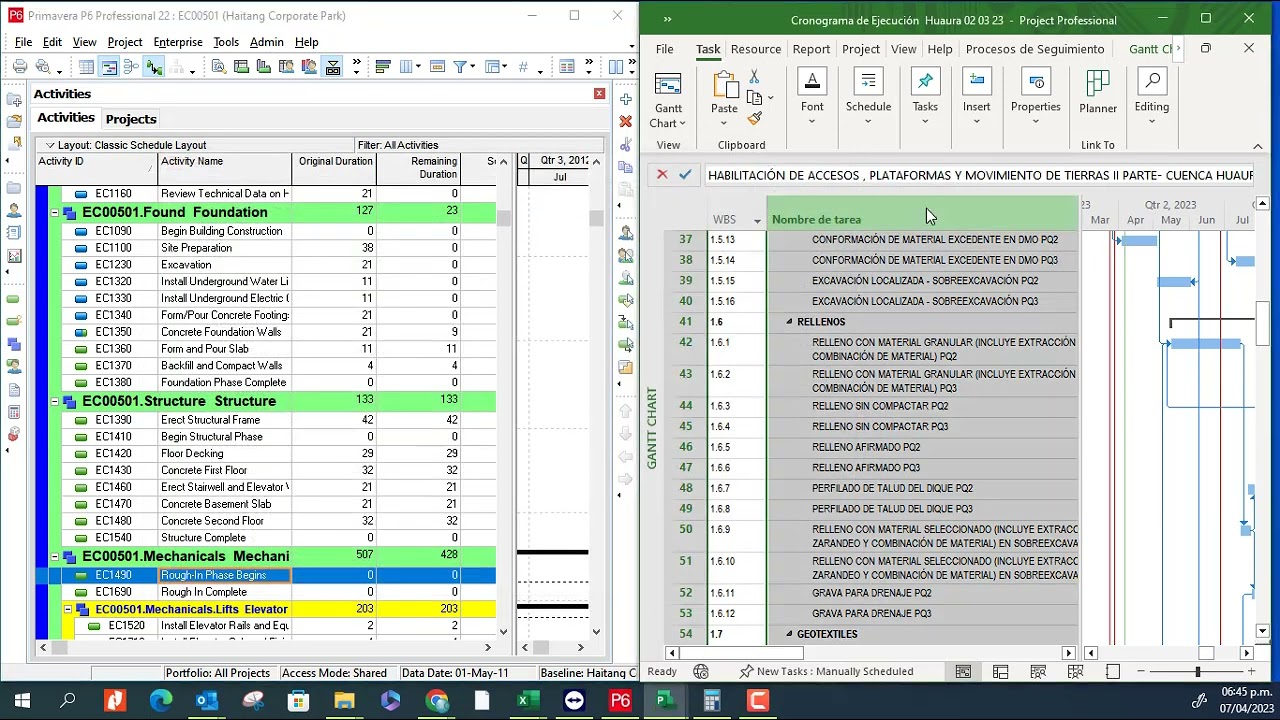The image size is (1280, 720).
Task: Click the Bars icon in Primavera toolbar
Action: 382,67
